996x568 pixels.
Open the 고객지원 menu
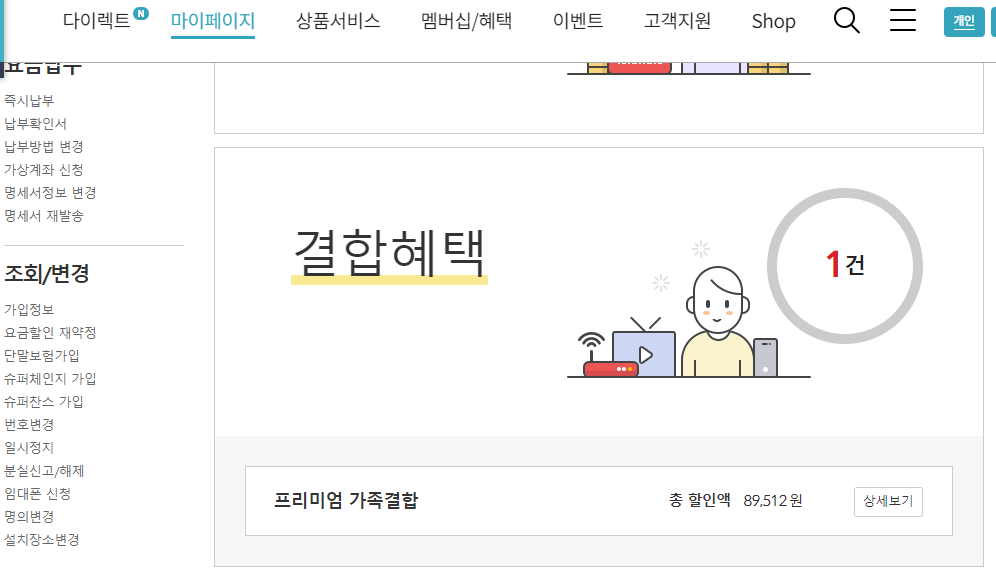pos(677,21)
